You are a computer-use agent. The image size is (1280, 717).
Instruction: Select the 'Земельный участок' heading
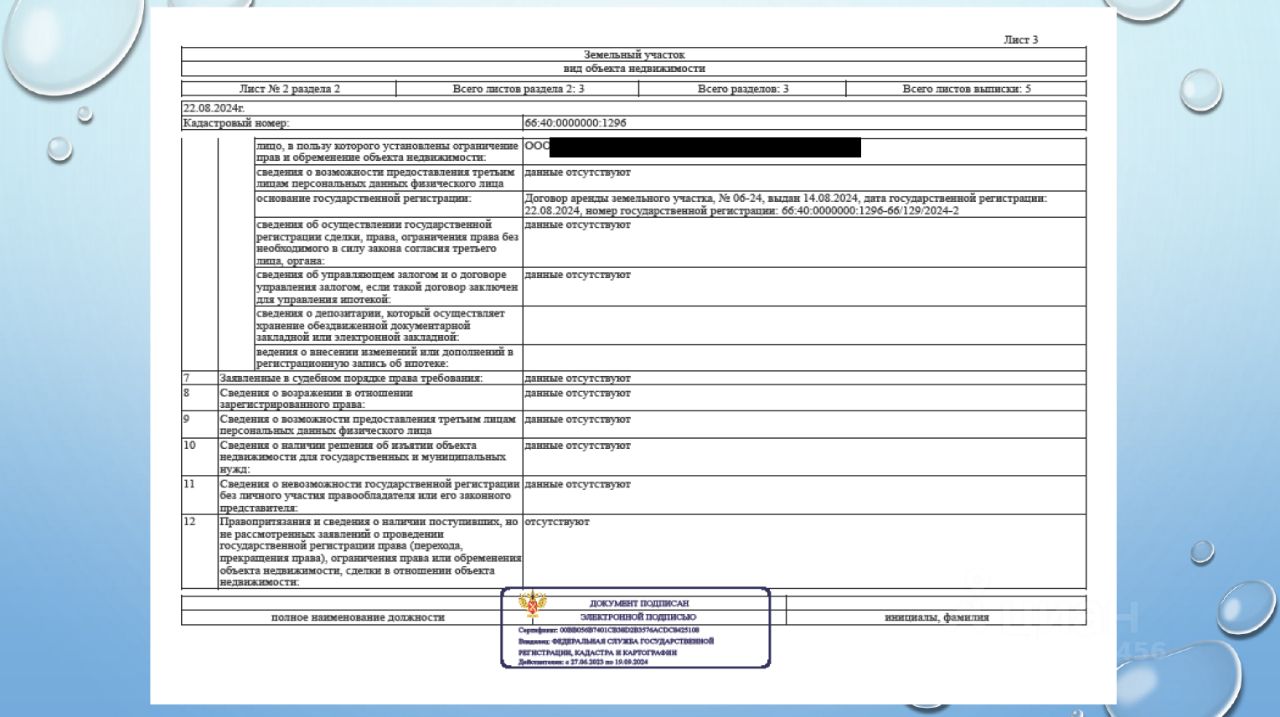634,54
